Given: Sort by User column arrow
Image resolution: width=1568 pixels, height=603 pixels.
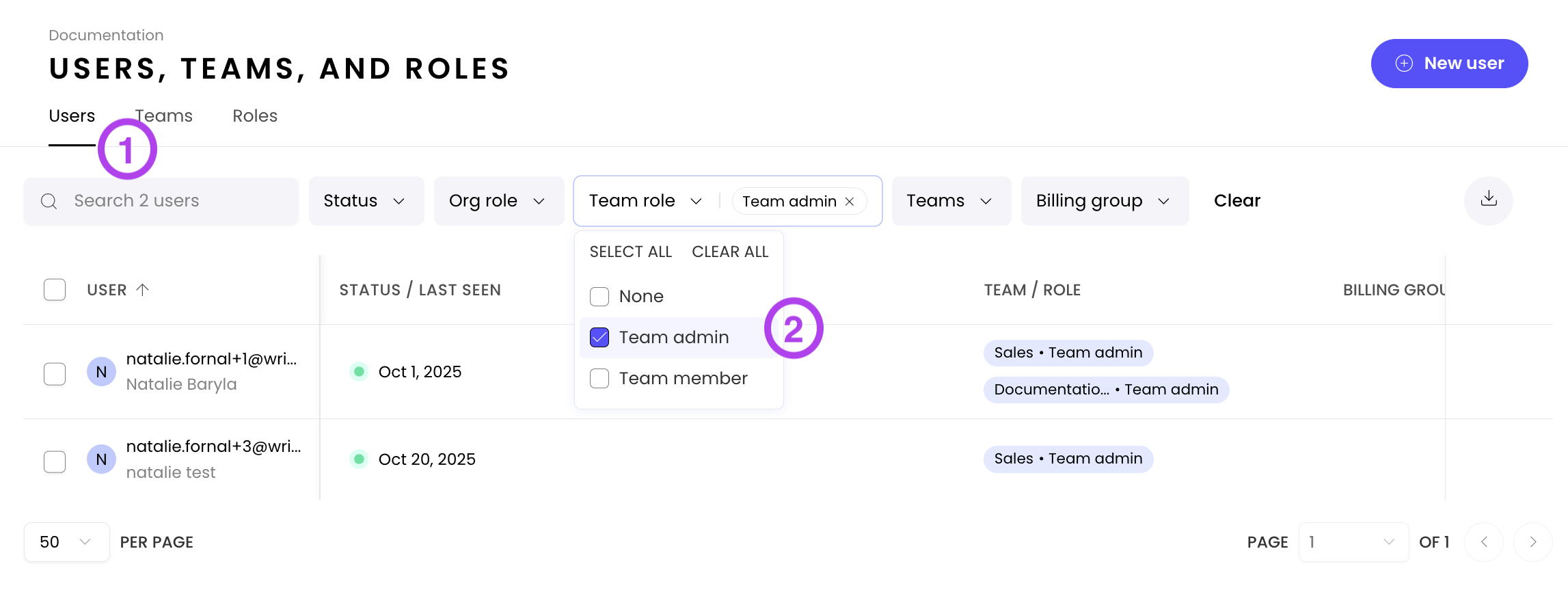Looking at the screenshot, I should pyautogui.click(x=143, y=290).
